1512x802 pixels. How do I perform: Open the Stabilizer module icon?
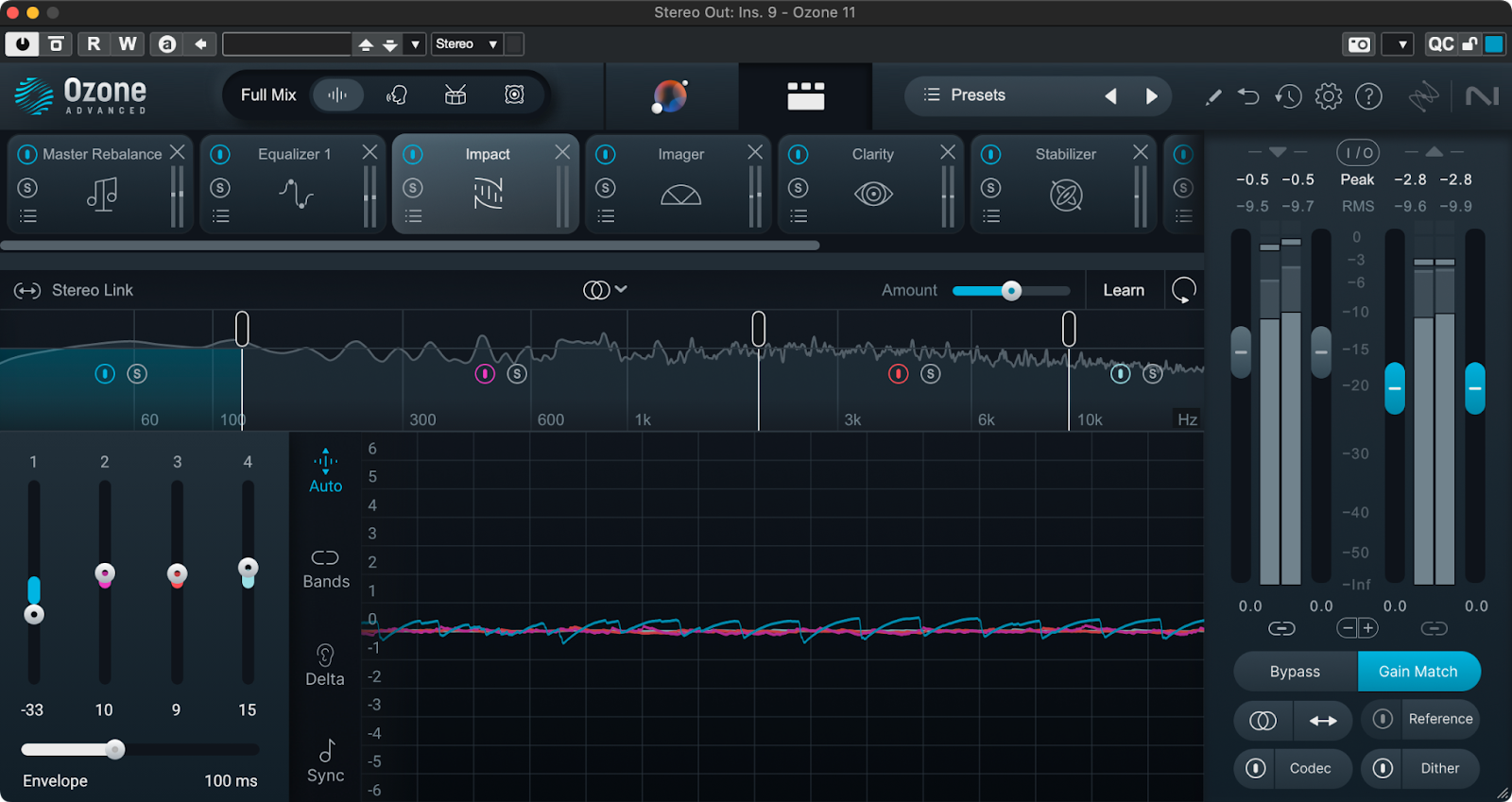click(x=1066, y=196)
